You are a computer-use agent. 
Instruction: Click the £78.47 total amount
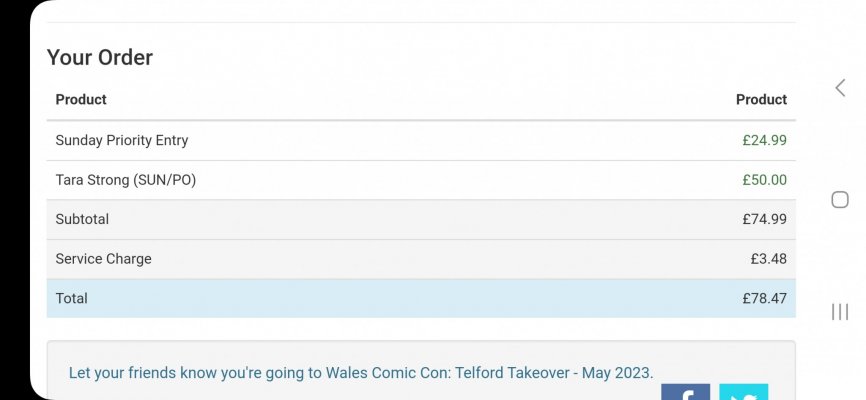tap(764, 298)
